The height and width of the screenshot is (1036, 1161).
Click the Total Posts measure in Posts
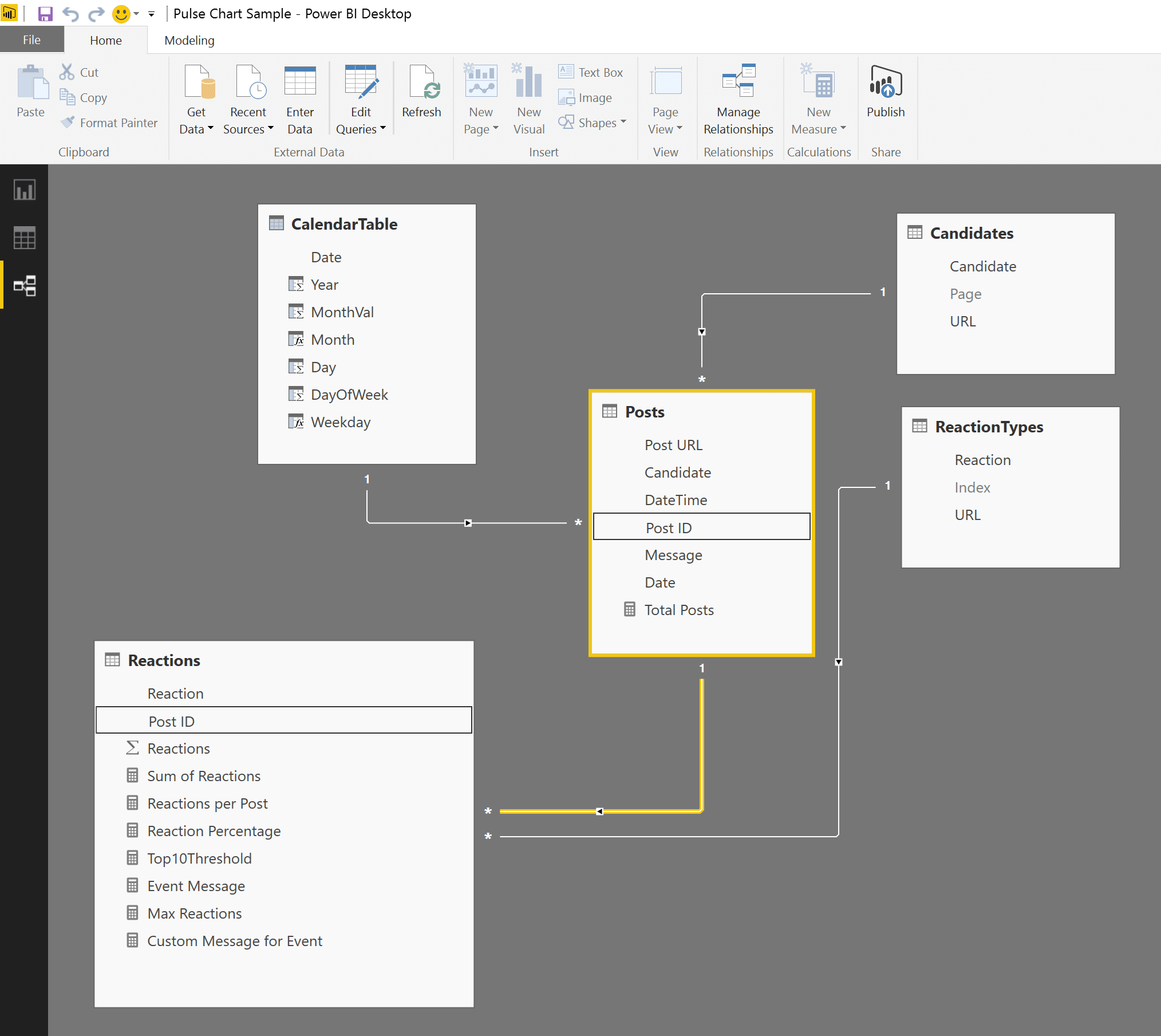(x=679, y=610)
